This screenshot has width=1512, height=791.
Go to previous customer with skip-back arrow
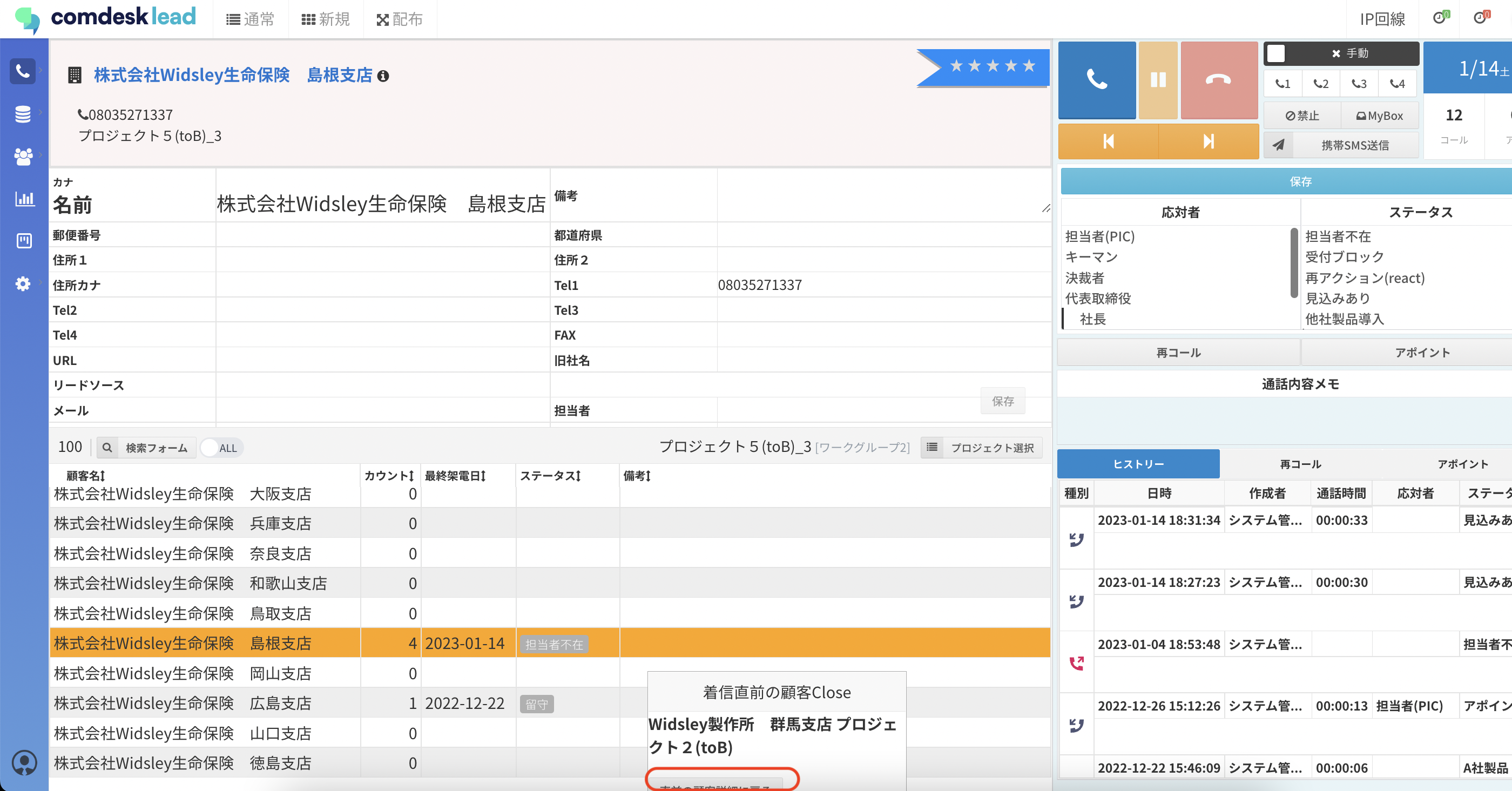(x=1108, y=141)
